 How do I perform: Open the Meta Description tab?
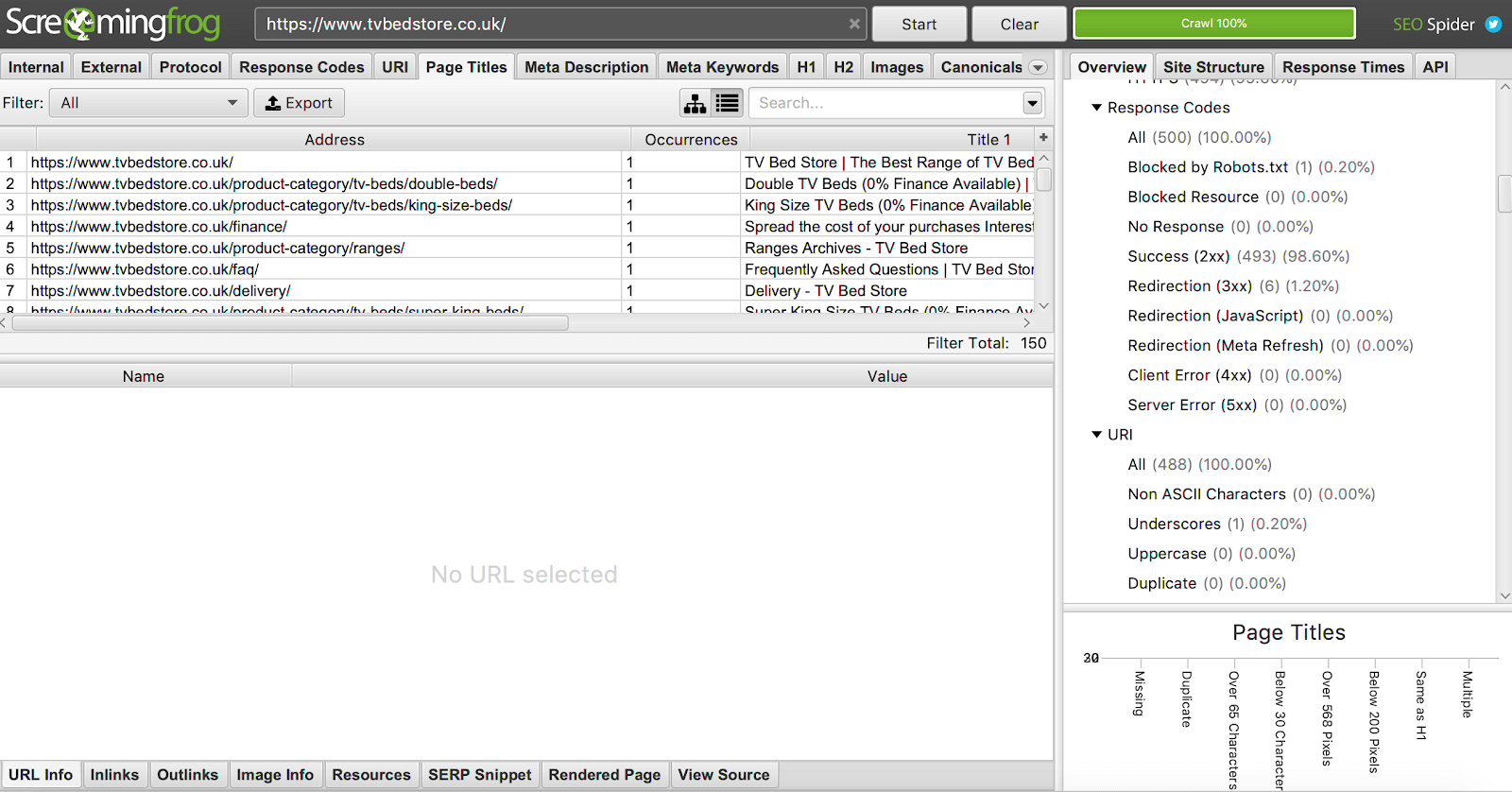point(587,67)
